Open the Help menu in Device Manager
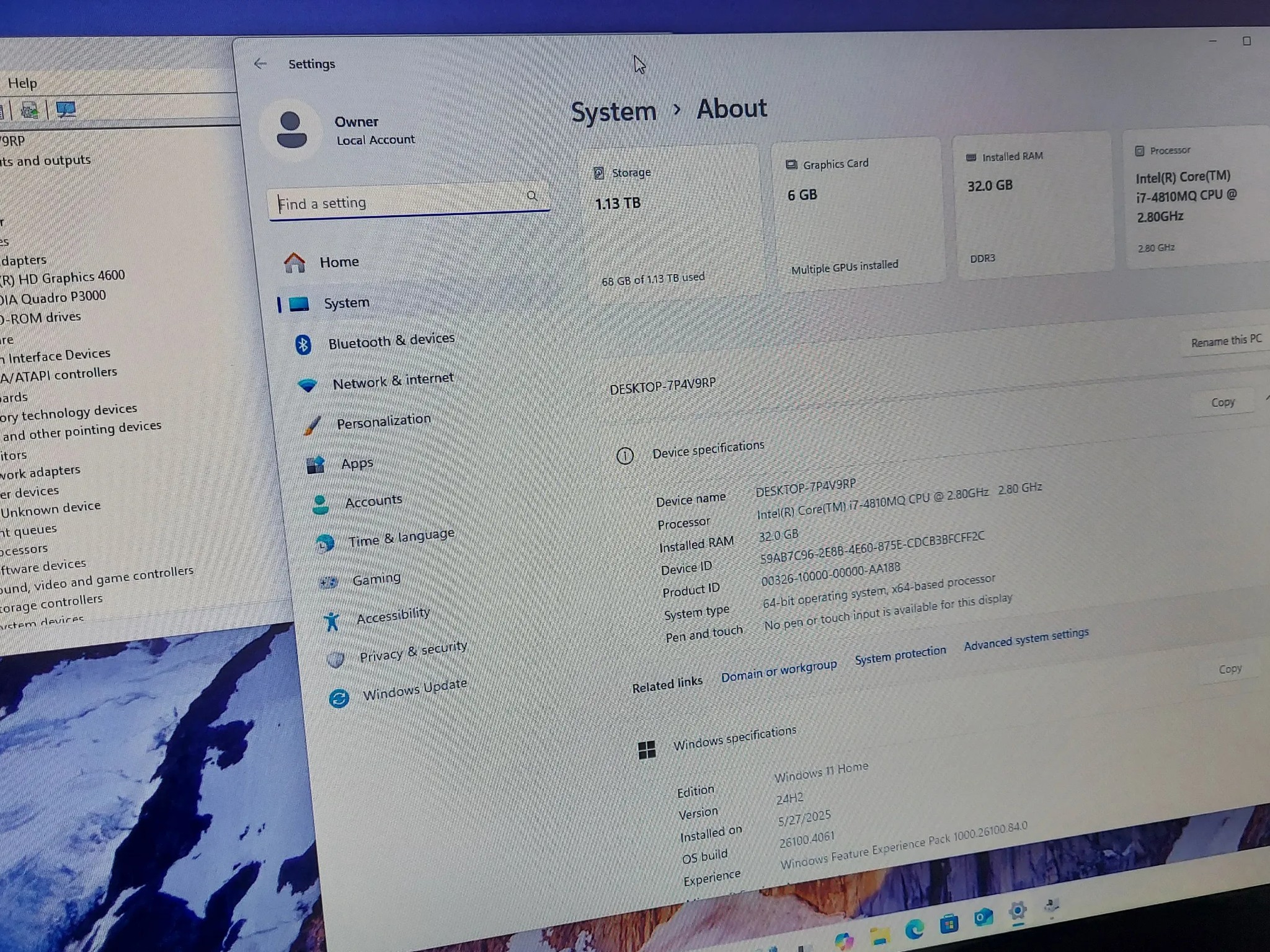This screenshot has width=1270, height=952. (x=22, y=83)
